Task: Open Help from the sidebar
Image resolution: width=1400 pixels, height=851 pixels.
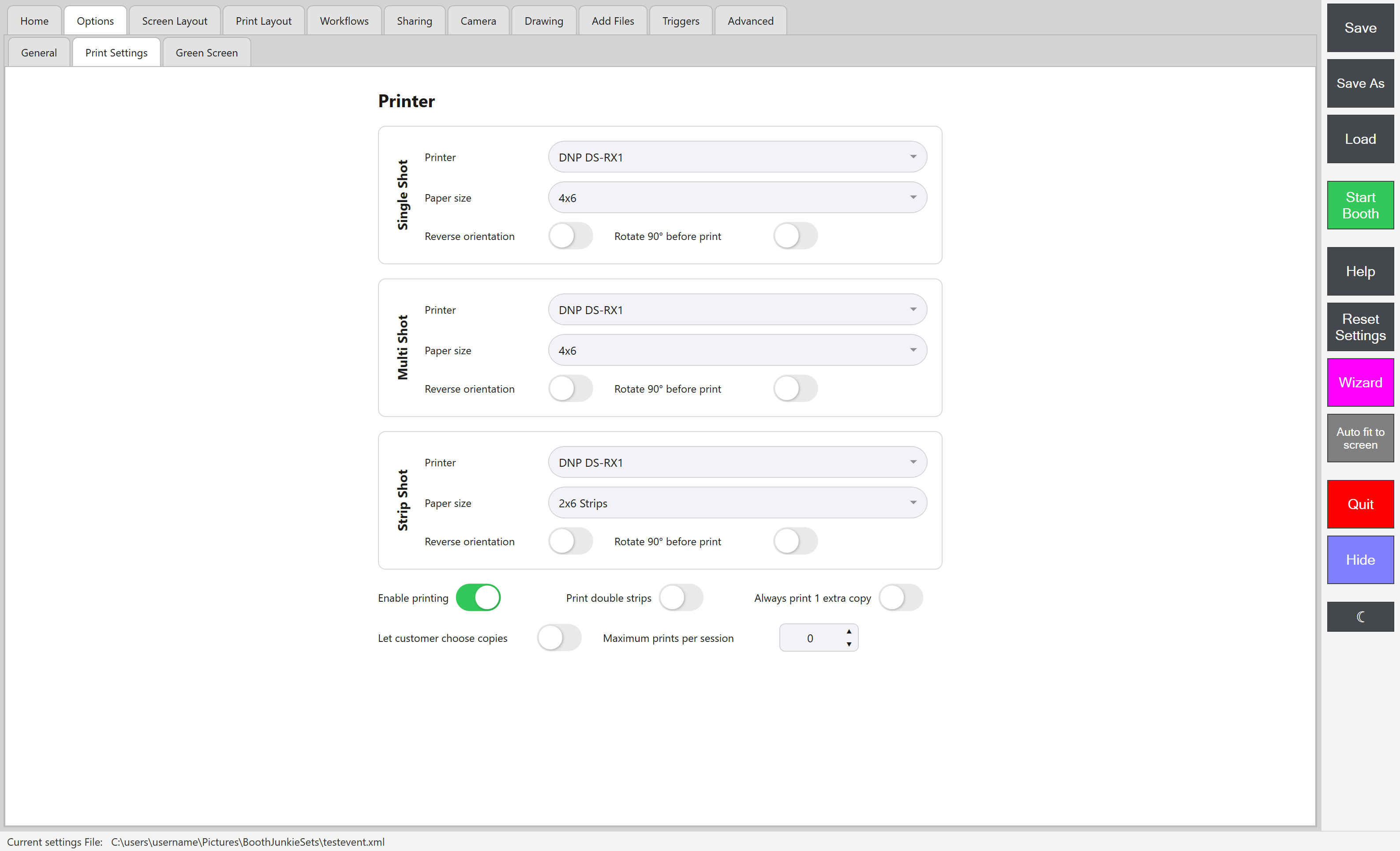Action: [x=1360, y=271]
